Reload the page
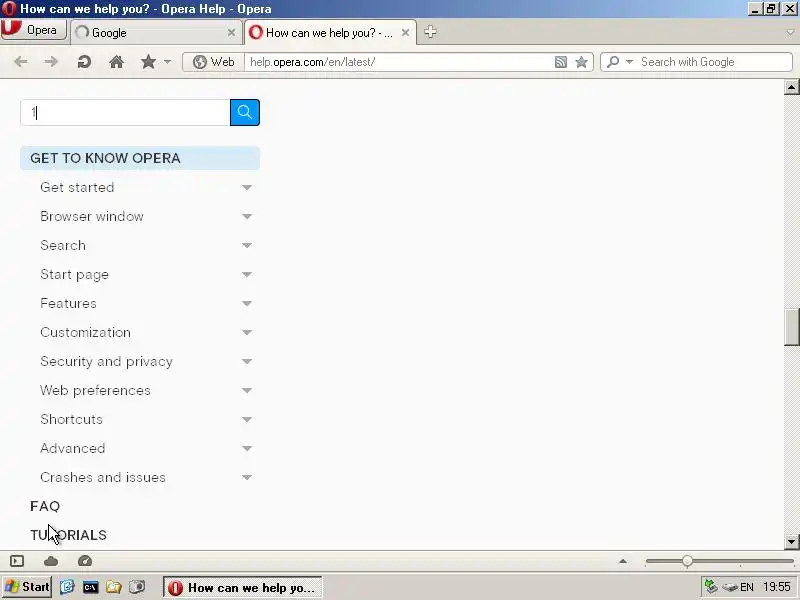 (x=84, y=62)
